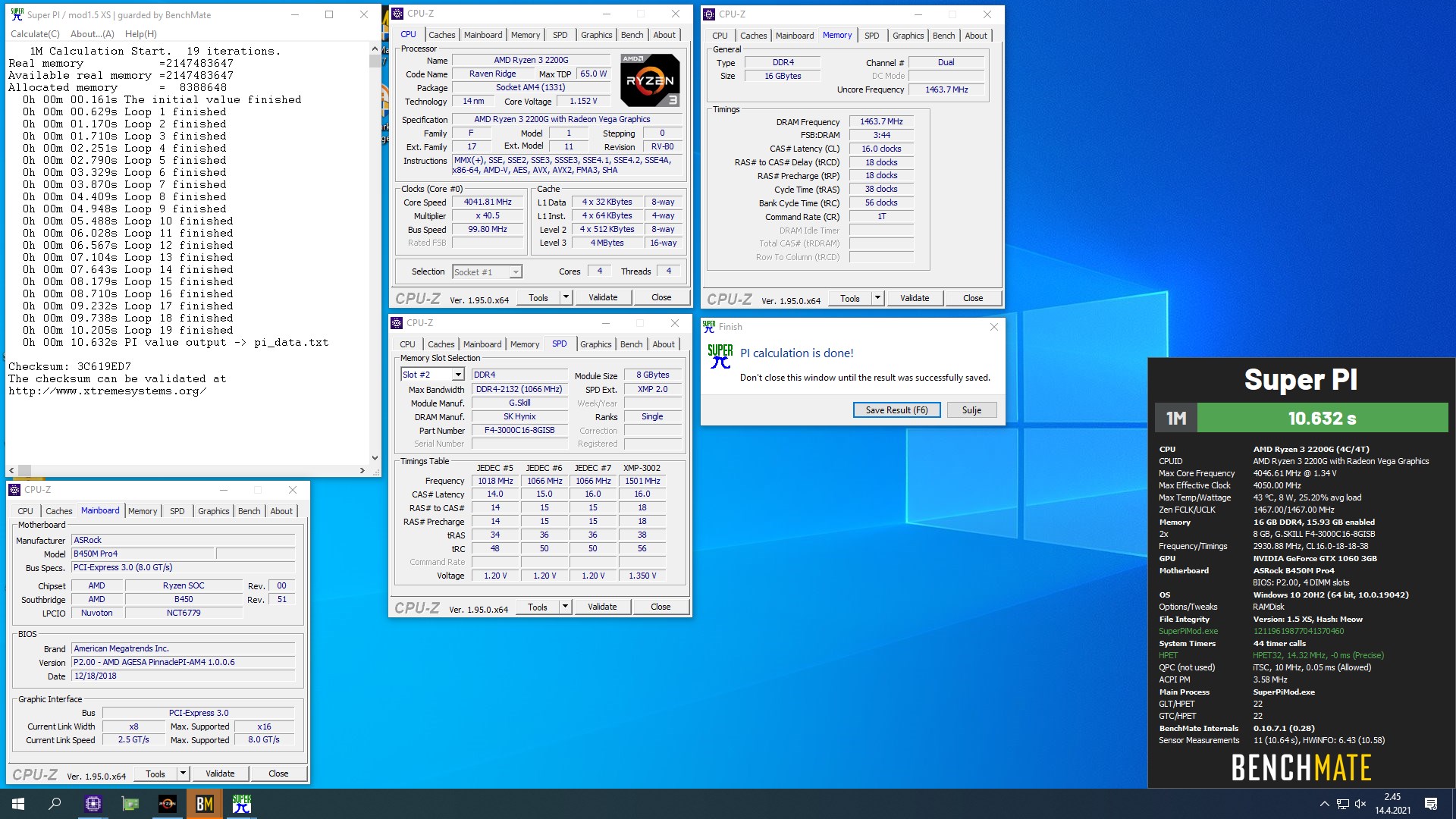Click the 10.632 s result bar
The height and width of the screenshot is (819, 1456).
pos(1322,418)
